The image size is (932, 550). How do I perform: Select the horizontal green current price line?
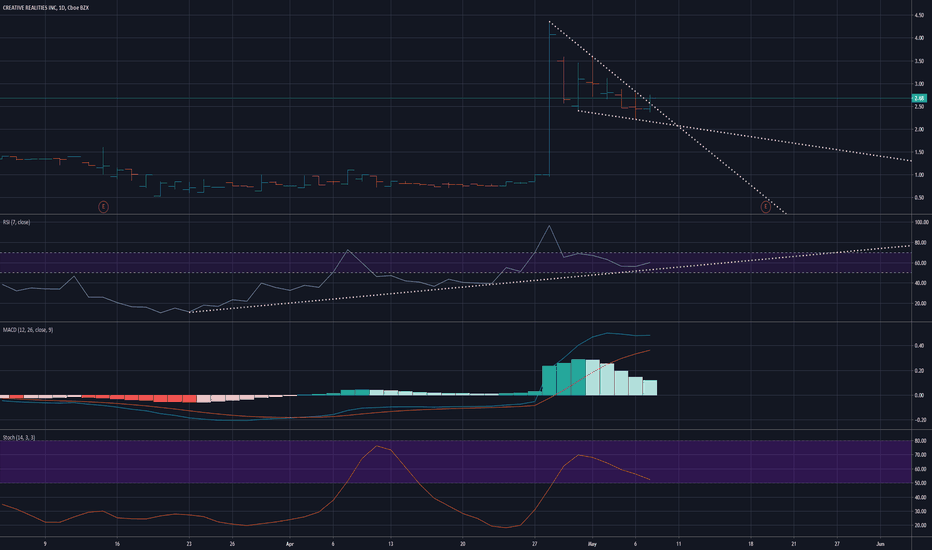pyautogui.click(x=455, y=98)
